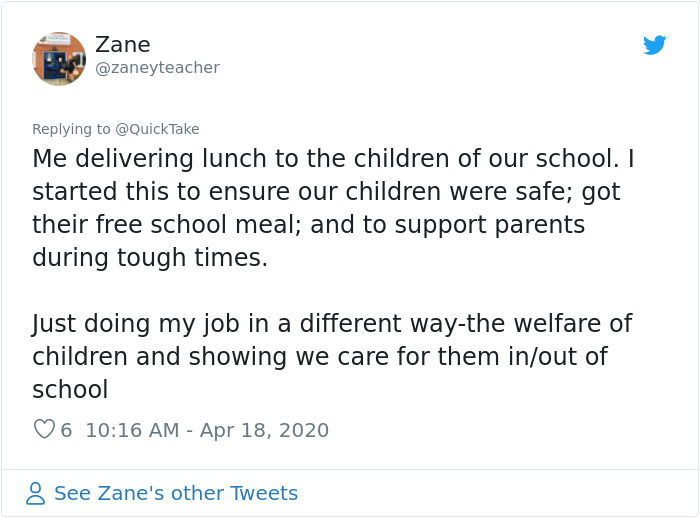Open Zane's profile picture

point(59,58)
